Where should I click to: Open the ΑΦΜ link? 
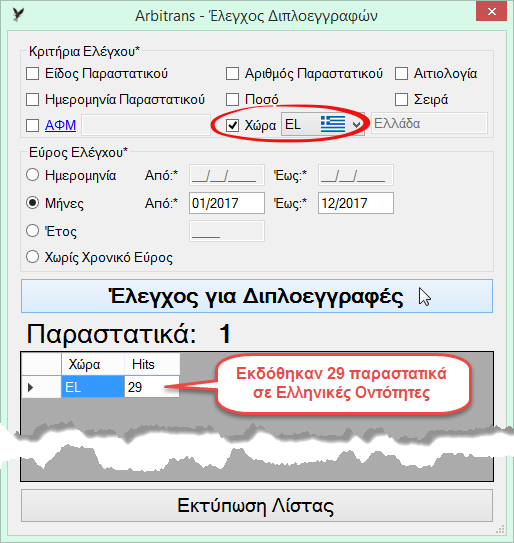(x=60, y=125)
